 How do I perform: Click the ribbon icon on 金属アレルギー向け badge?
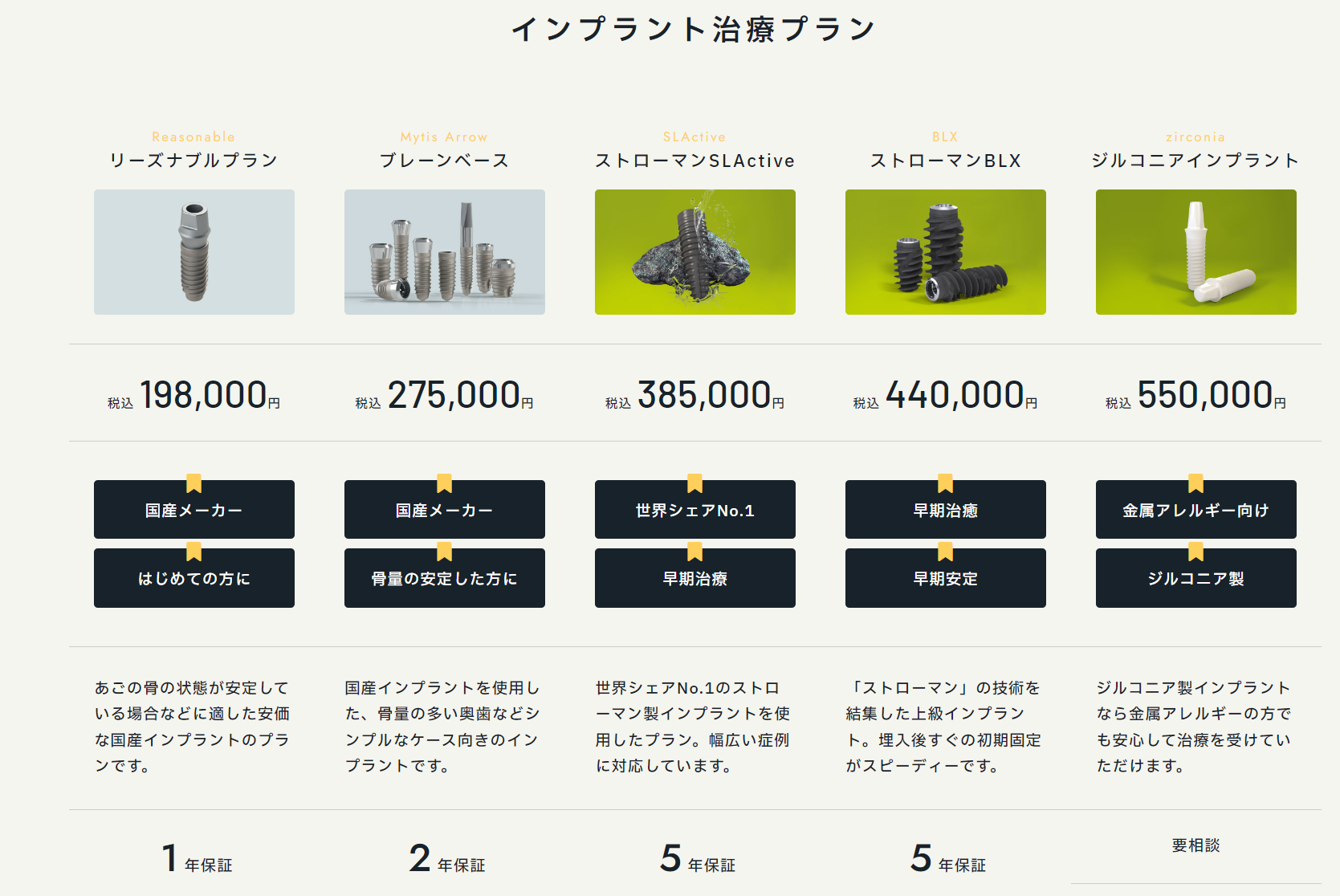pos(1195,483)
